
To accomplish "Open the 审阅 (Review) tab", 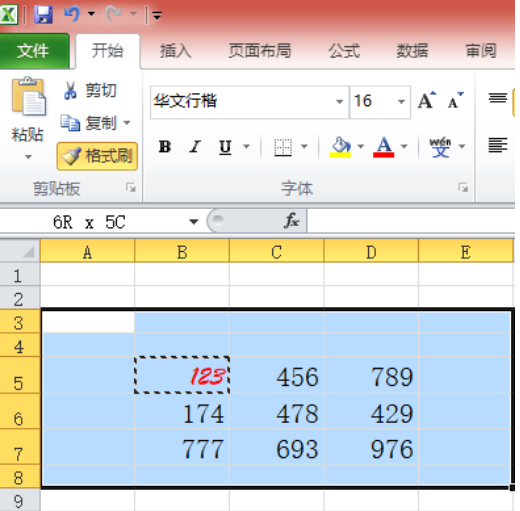I will 481,51.
